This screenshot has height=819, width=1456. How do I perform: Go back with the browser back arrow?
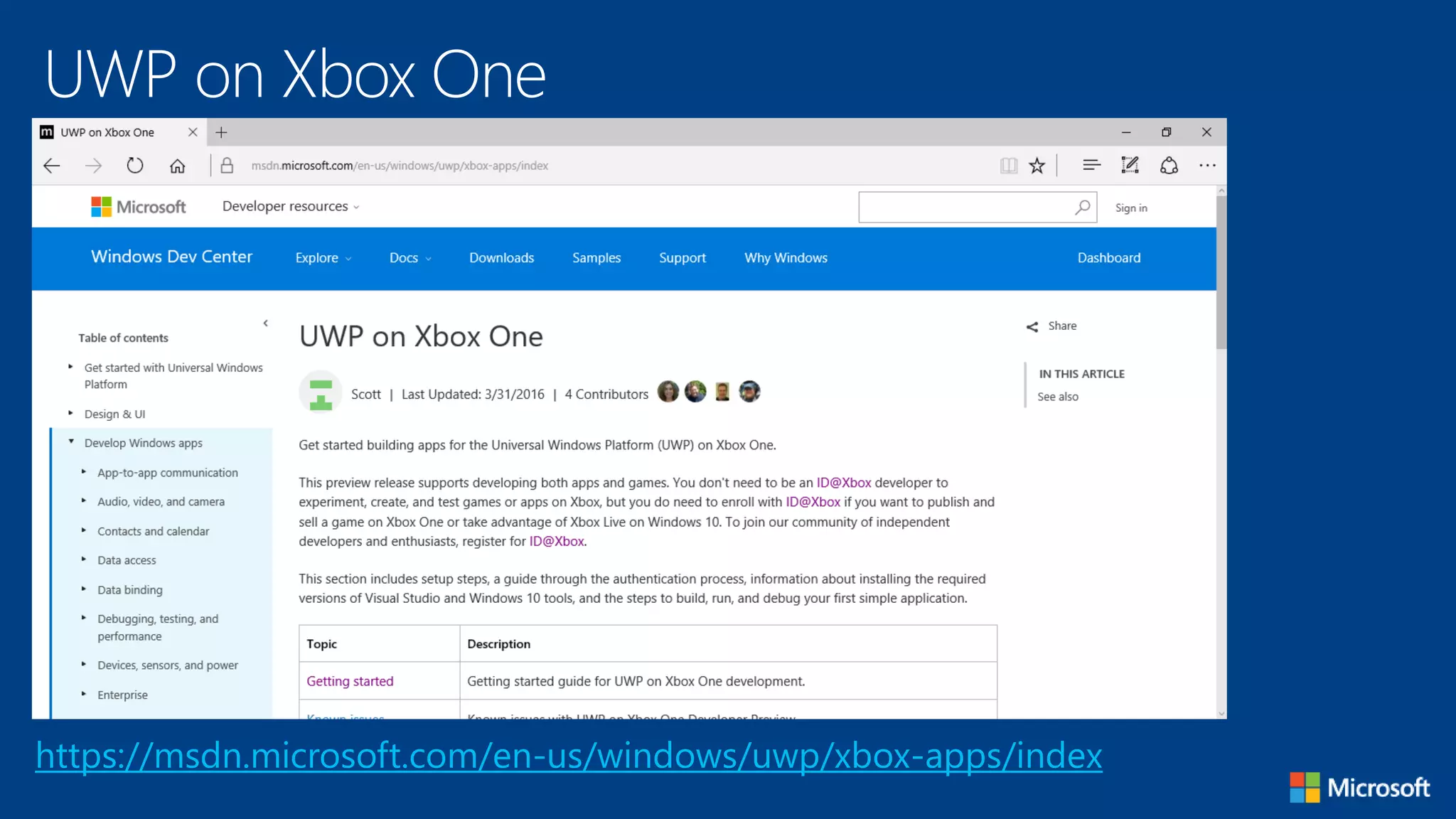52,166
